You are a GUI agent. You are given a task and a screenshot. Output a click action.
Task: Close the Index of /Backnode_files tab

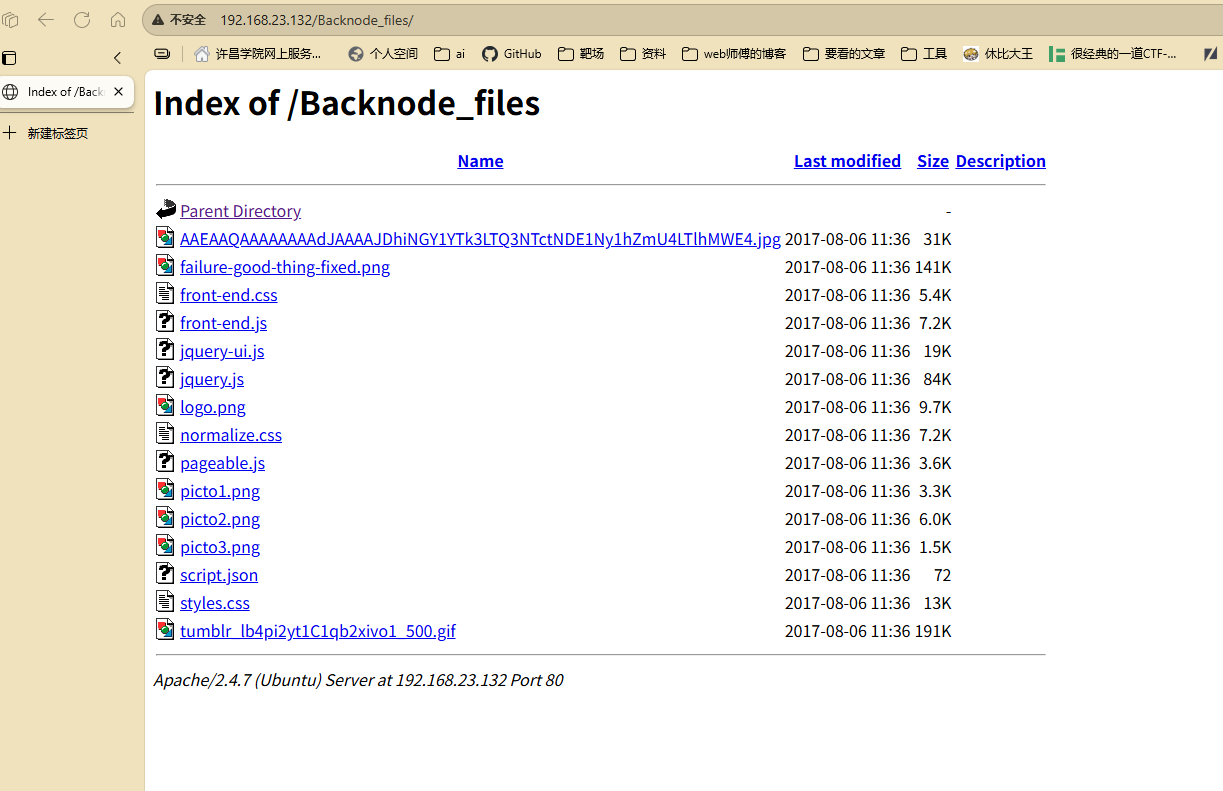(x=118, y=91)
